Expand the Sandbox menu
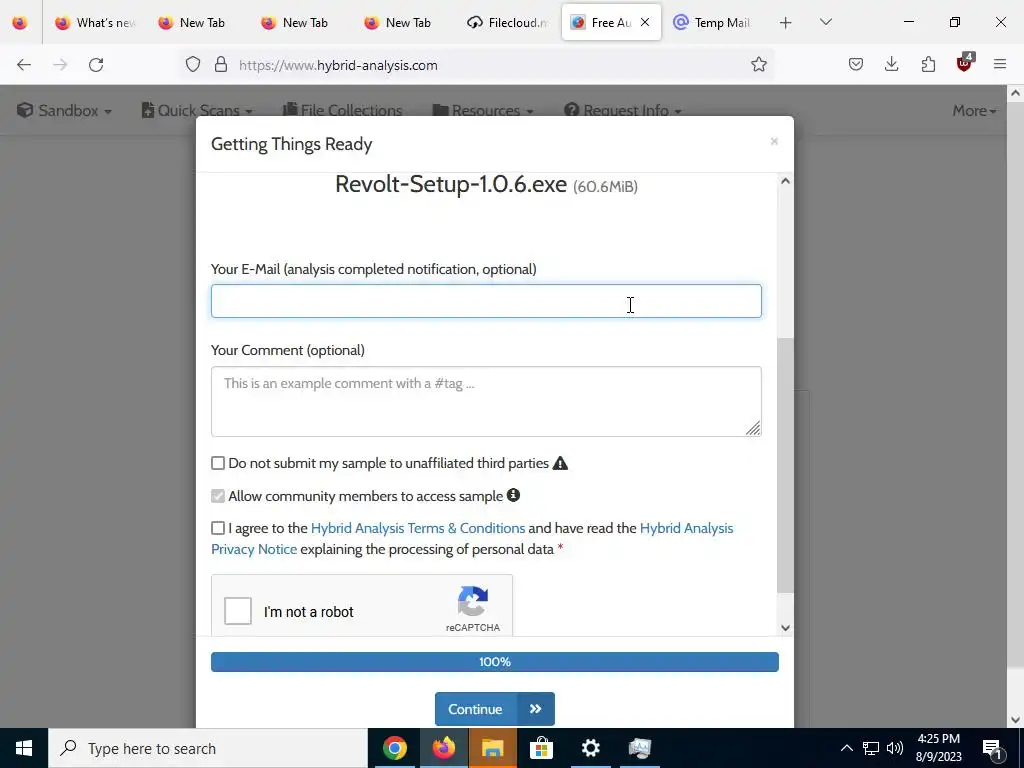Viewport: 1024px width, 768px height. 64,110
